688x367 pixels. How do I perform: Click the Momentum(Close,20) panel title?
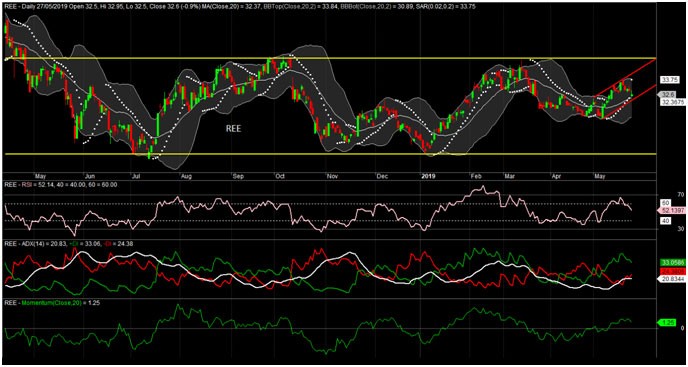53,303
